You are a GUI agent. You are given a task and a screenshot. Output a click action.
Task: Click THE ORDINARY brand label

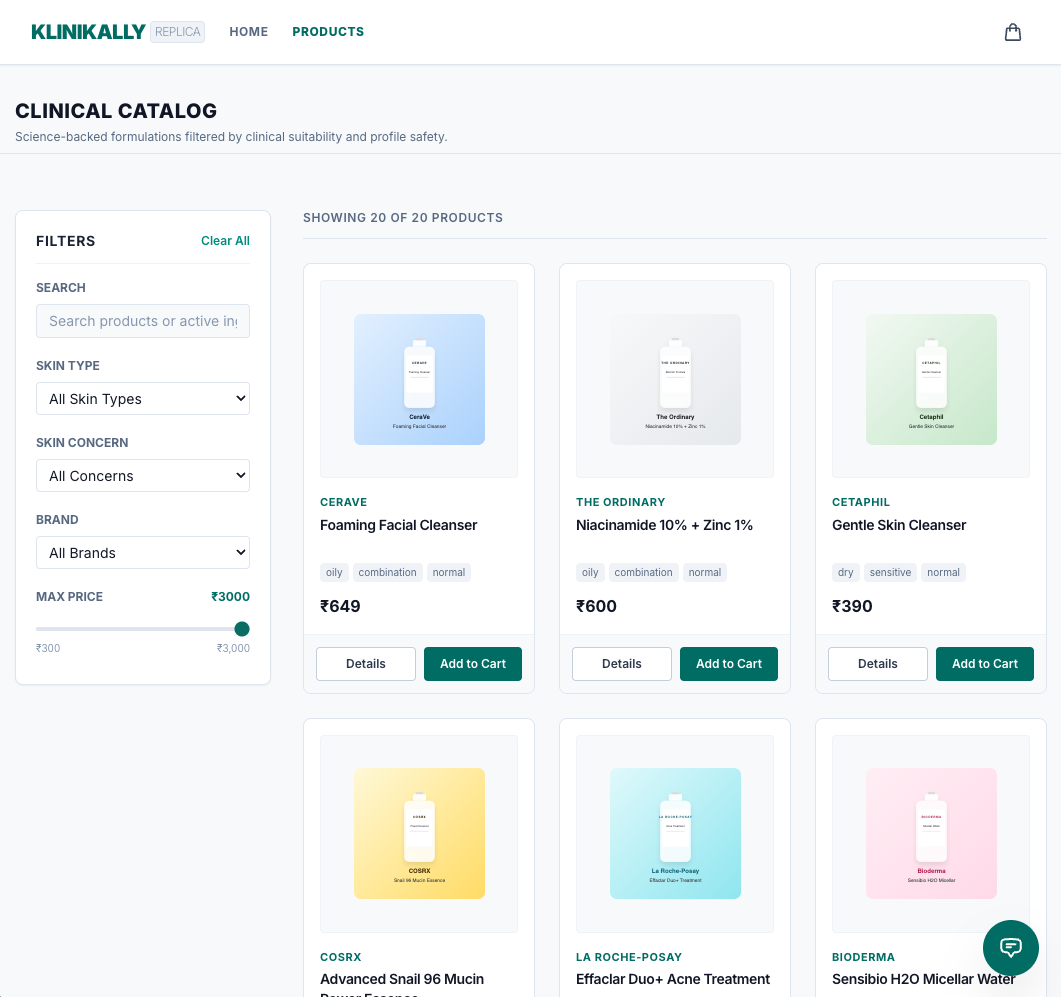coord(620,502)
